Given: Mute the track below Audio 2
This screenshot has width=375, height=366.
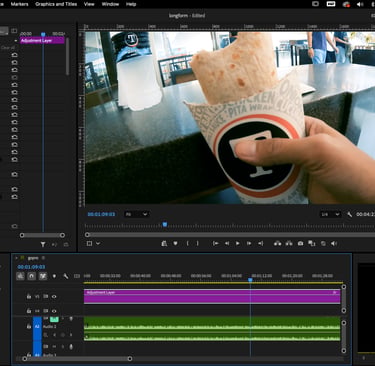Looking at the screenshot, I should (54, 347).
